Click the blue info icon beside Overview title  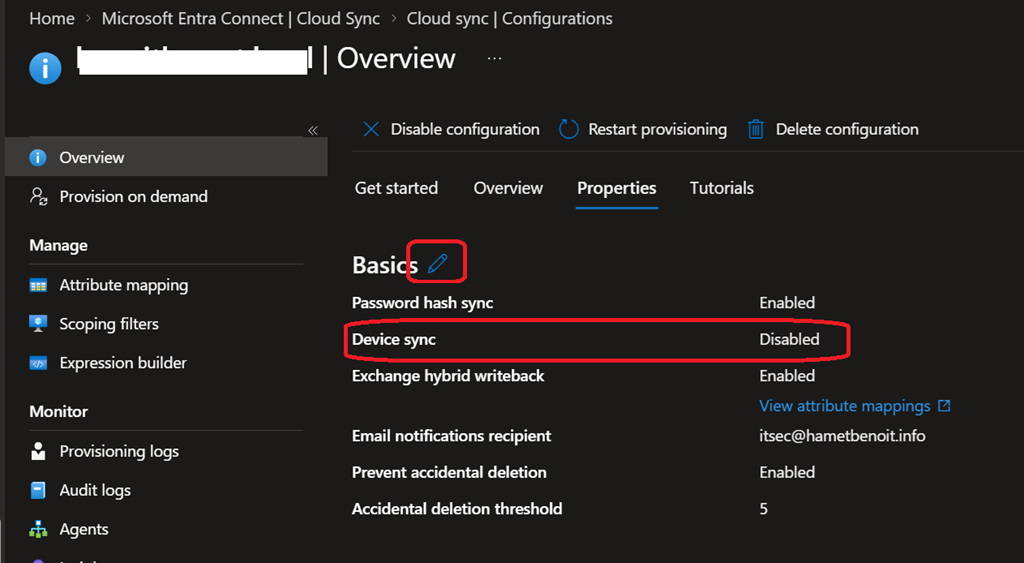[46, 67]
